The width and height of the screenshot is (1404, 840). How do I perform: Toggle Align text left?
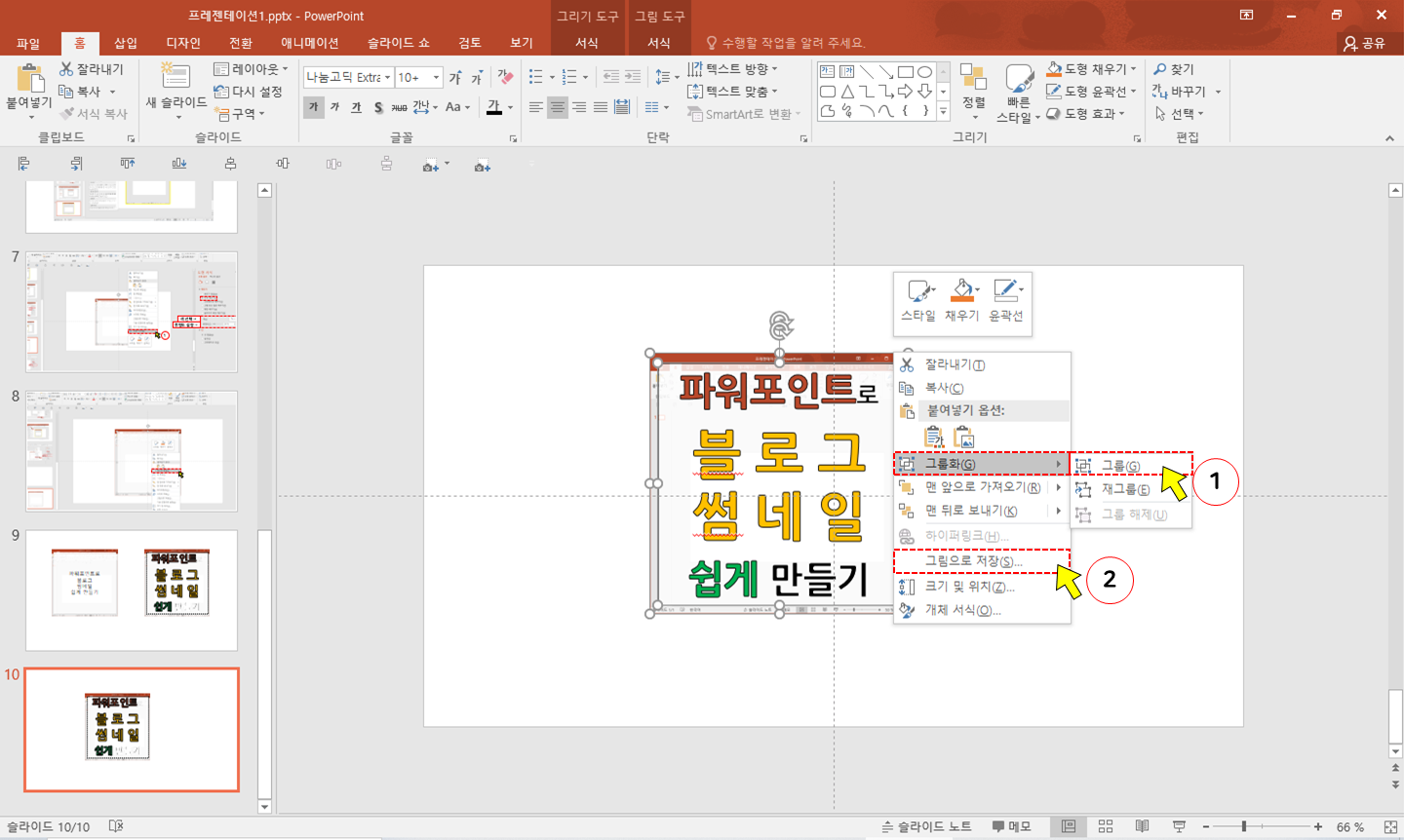point(536,107)
